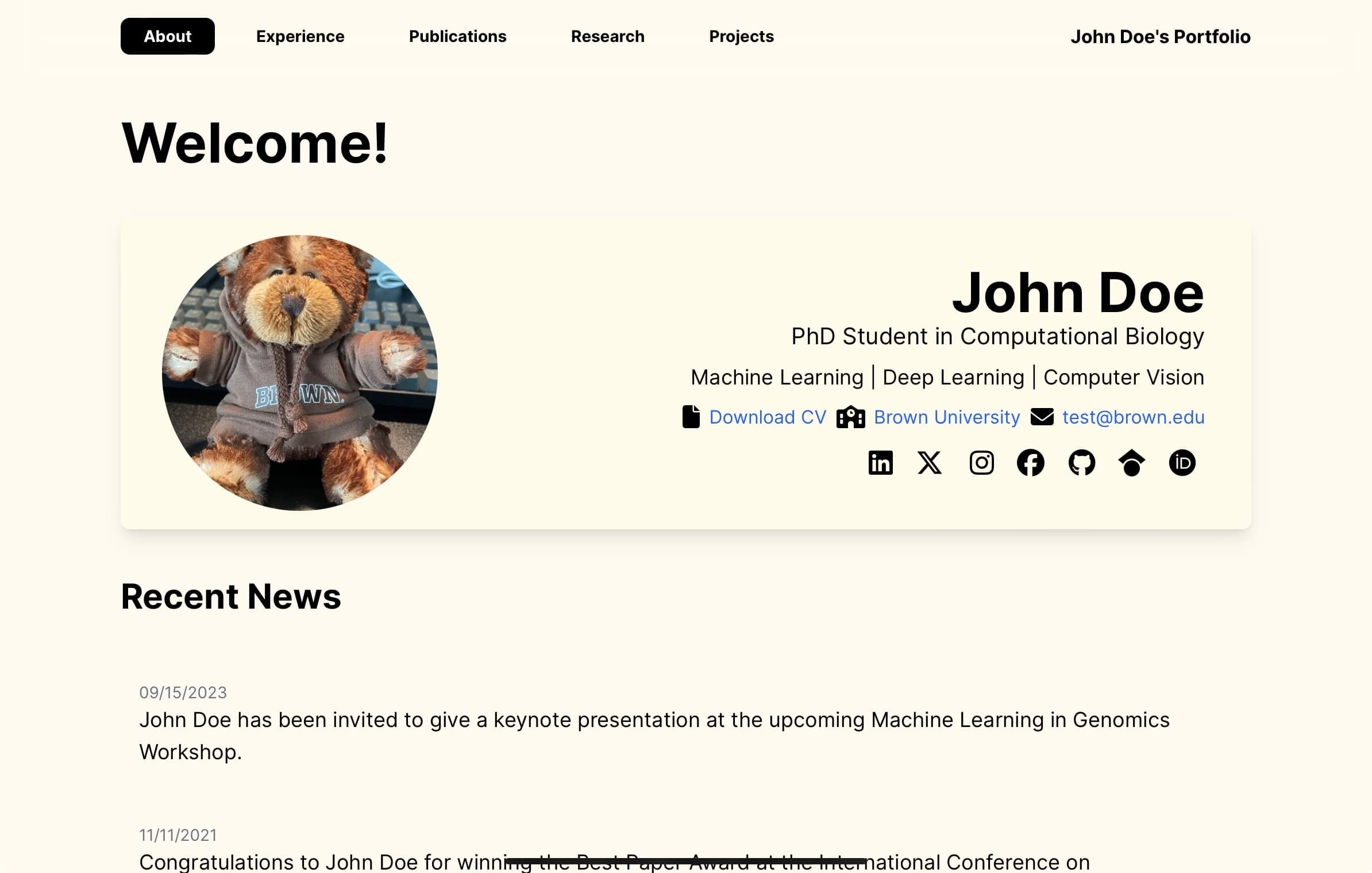Click the LinkedIn social icon
The image size is (1372, 873).
(880, 462)
